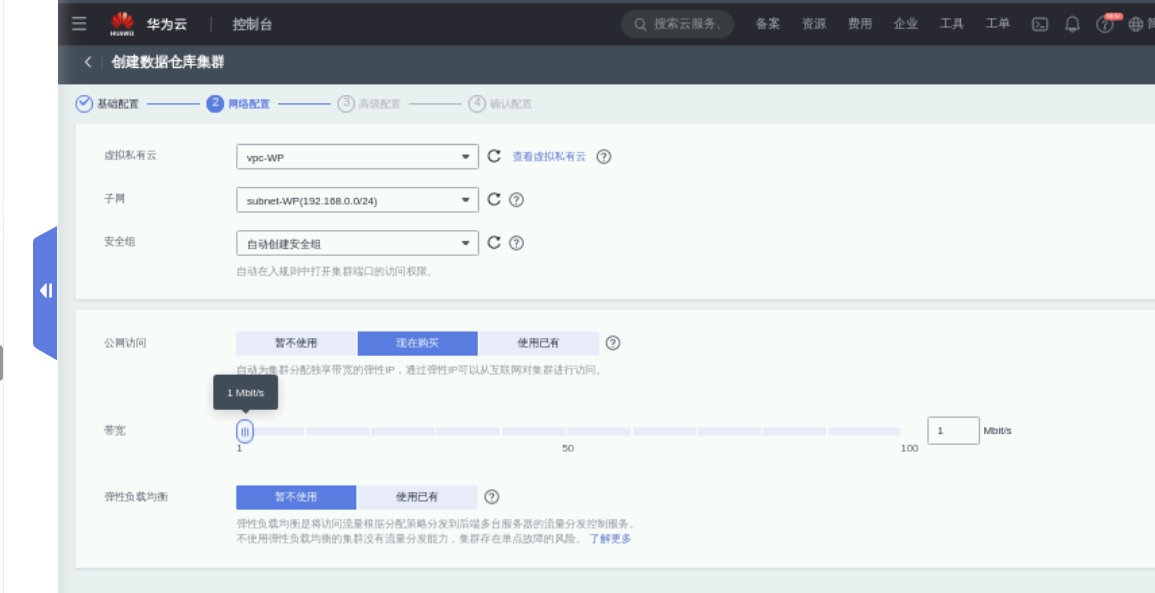The width and height of the screenshot is (1155, 593).
Task: Open the 工单 menu
Action: tap(997, 24)
